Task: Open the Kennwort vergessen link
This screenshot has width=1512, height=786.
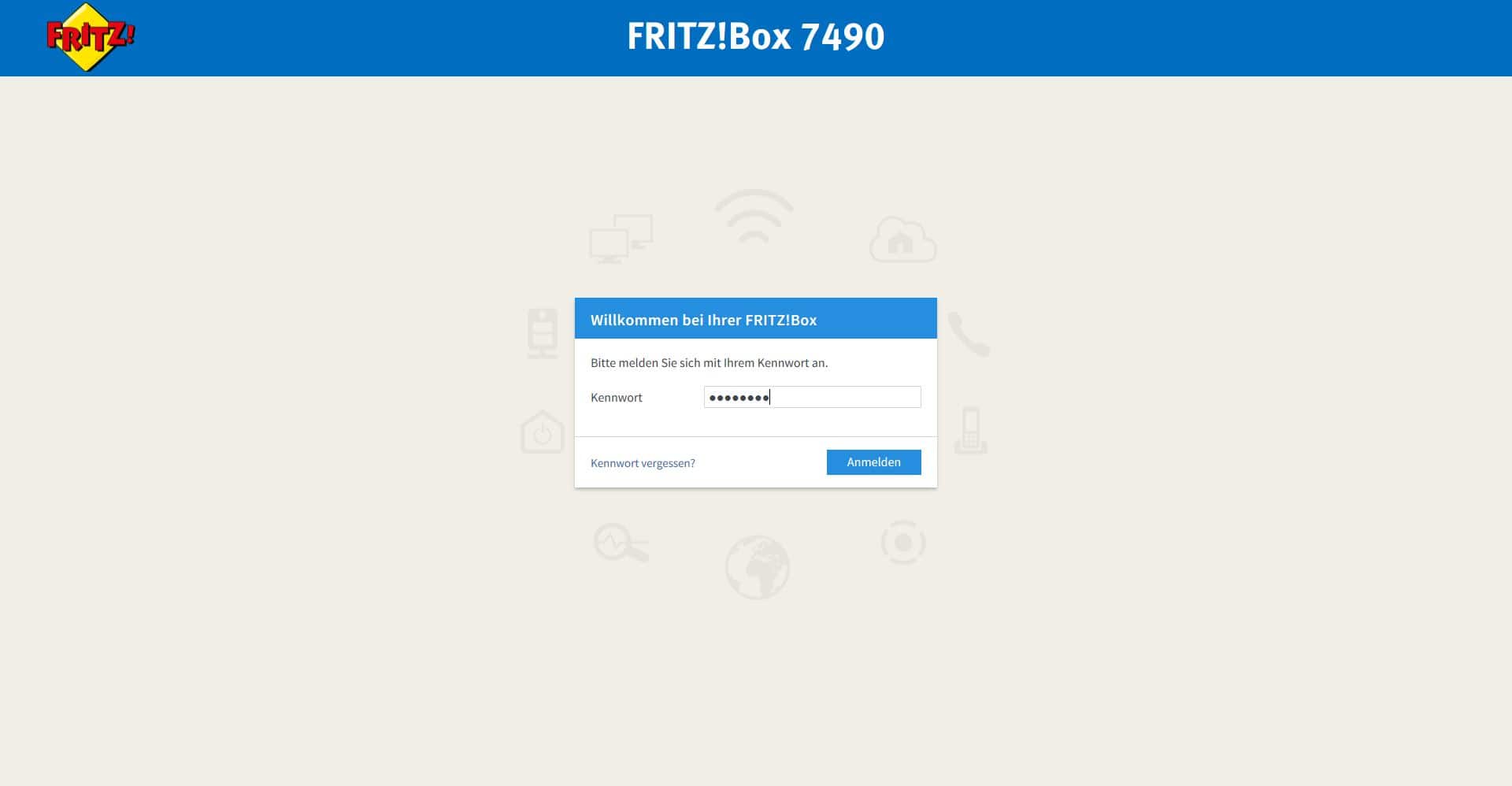Action: (643, 463)
